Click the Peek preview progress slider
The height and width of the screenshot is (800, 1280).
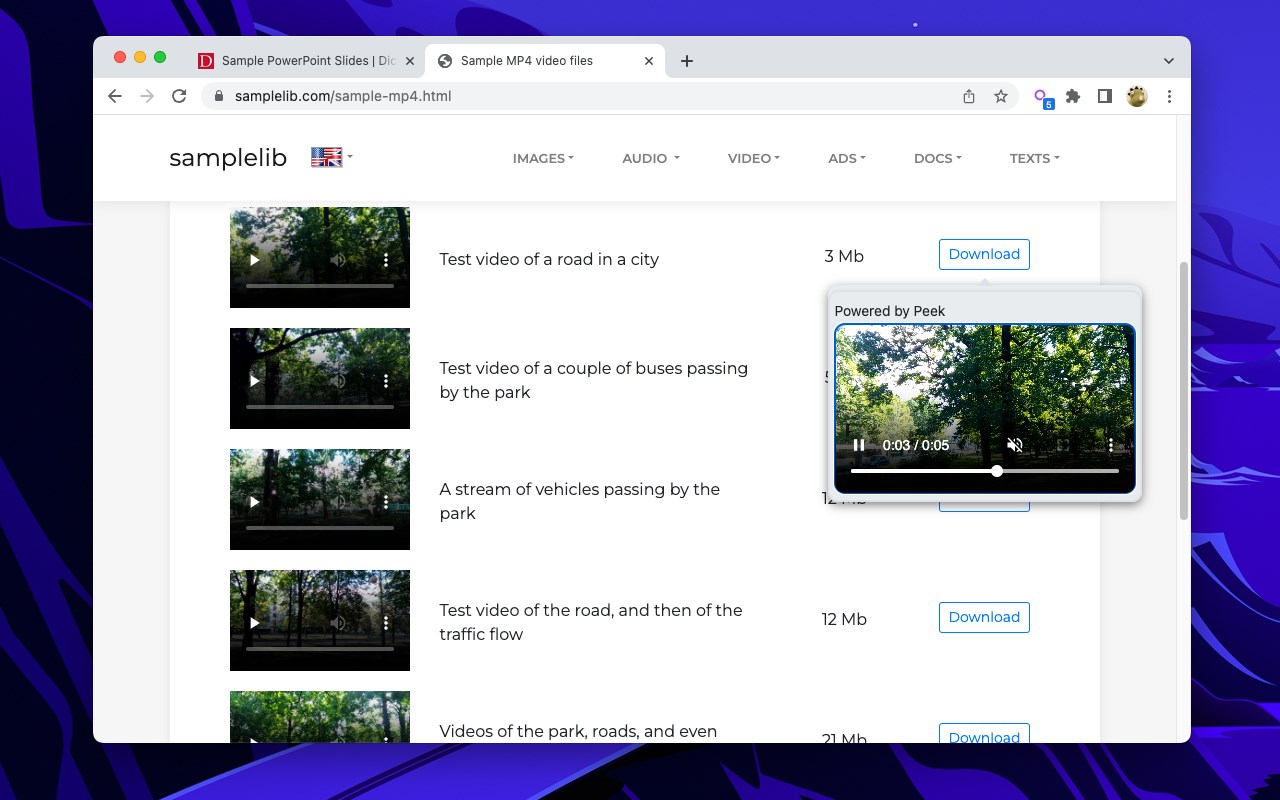985,471
